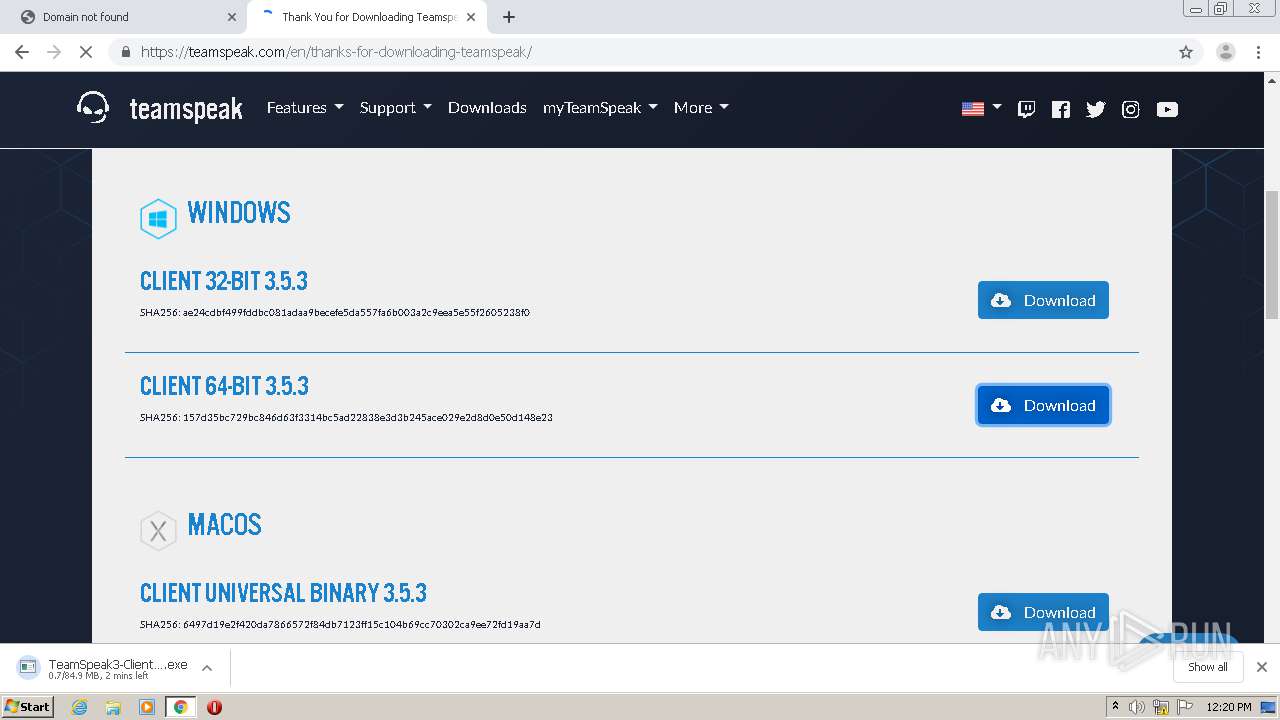Open the Chrome three-dot menu
1280x720 pixels.
[1259, 52]
